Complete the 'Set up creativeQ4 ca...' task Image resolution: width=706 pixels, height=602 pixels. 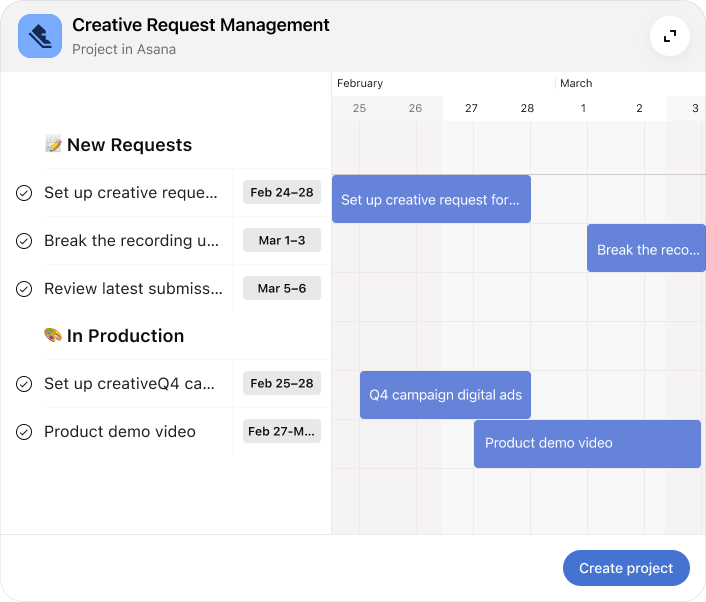pyautogui.click(x=25, y=384)
